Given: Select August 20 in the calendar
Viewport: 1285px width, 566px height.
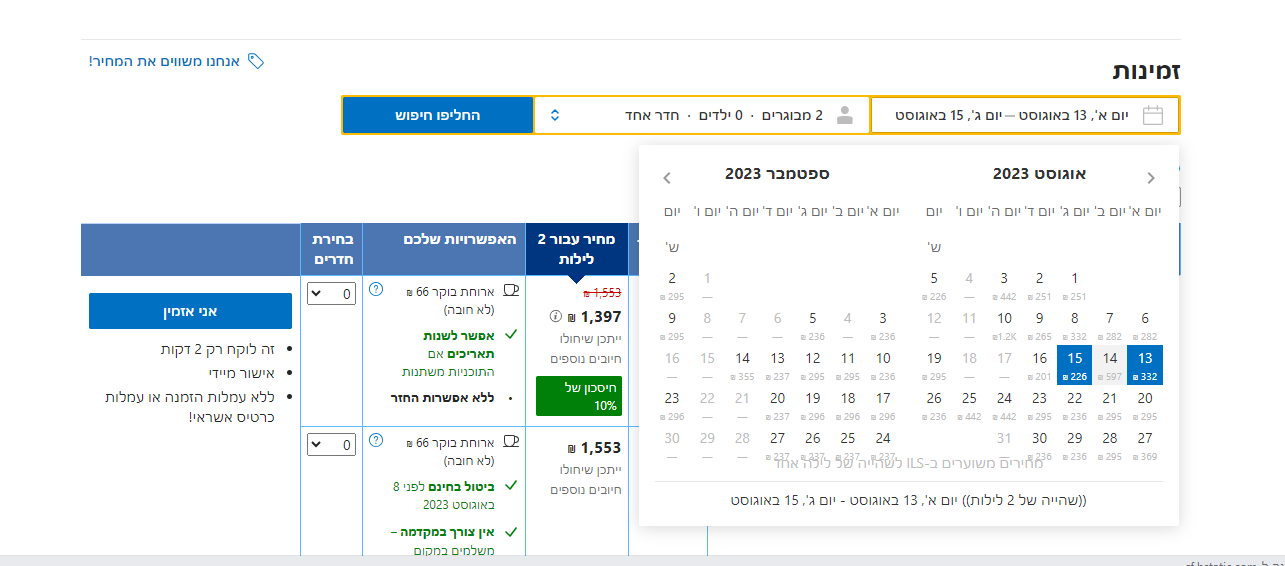Looking at the screenshot, I should [x=1145, y=404].
